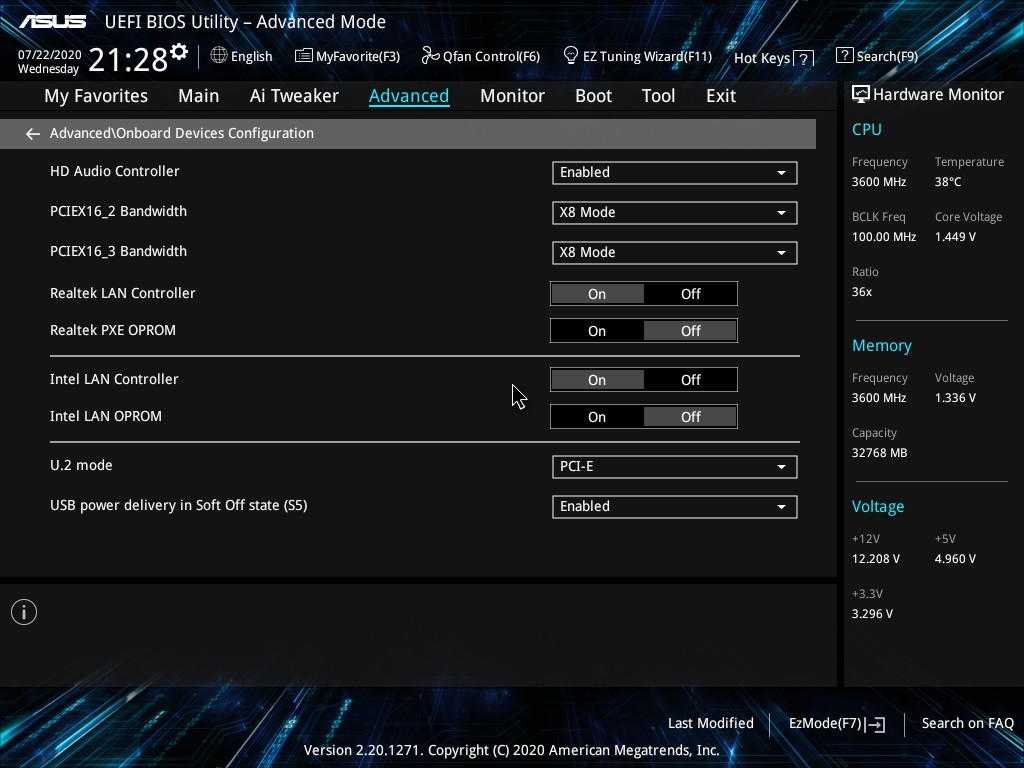Turn on Realtek PXE OPROM
The width and height of the screenshot is (1024, 768).
tap(597, 331)
